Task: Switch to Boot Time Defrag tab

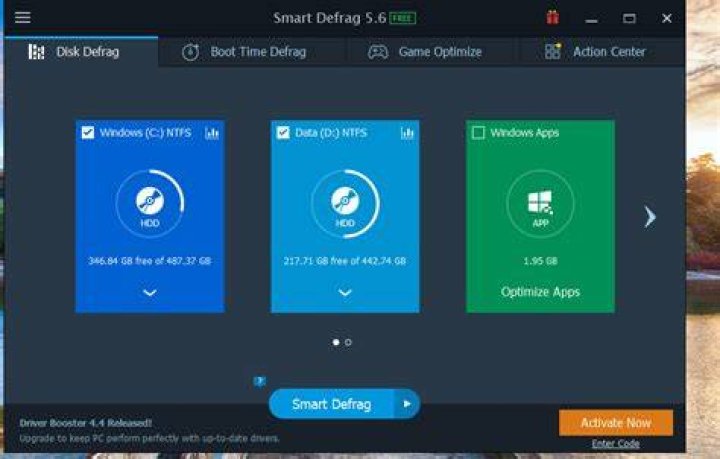Action: tap(243, 52)
